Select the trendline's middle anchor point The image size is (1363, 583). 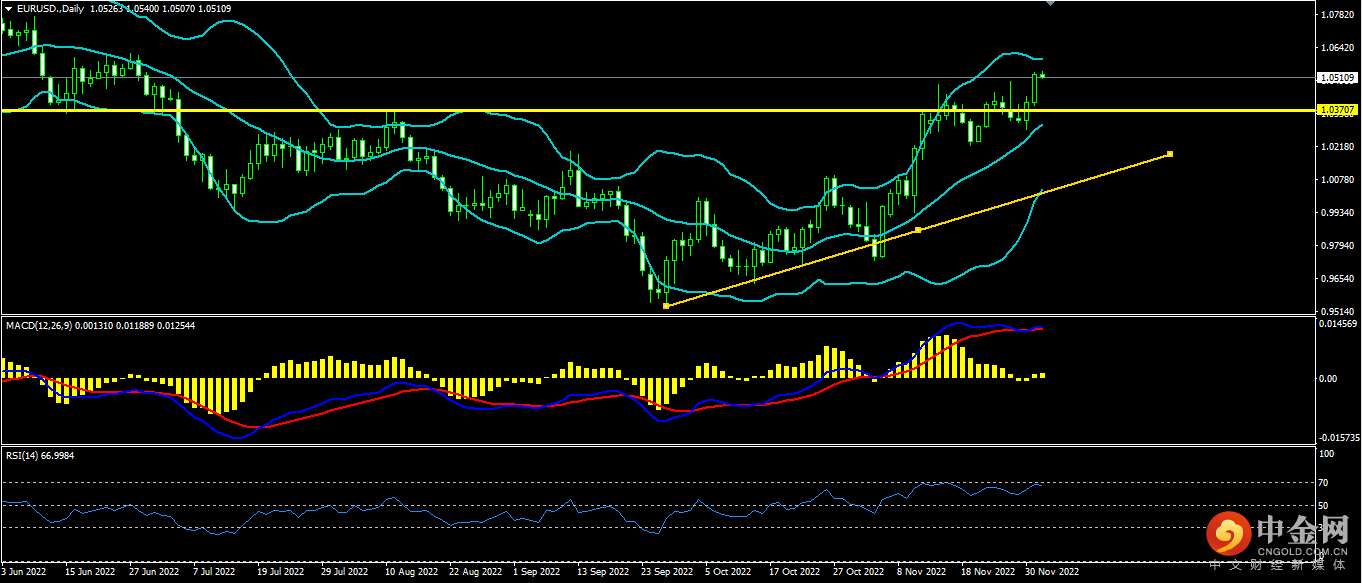click(918, 230)
